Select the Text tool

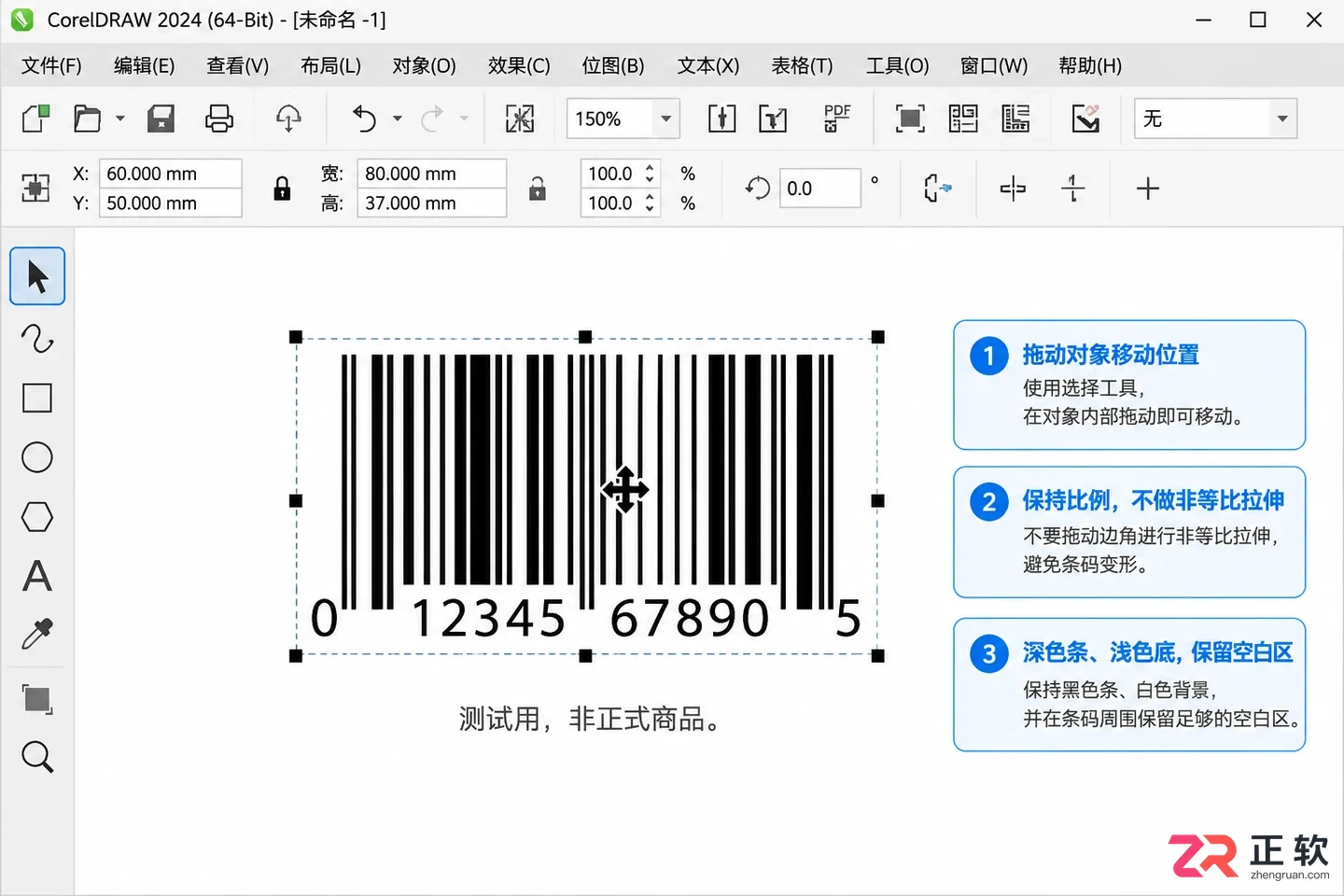click(x=37, y=576)
